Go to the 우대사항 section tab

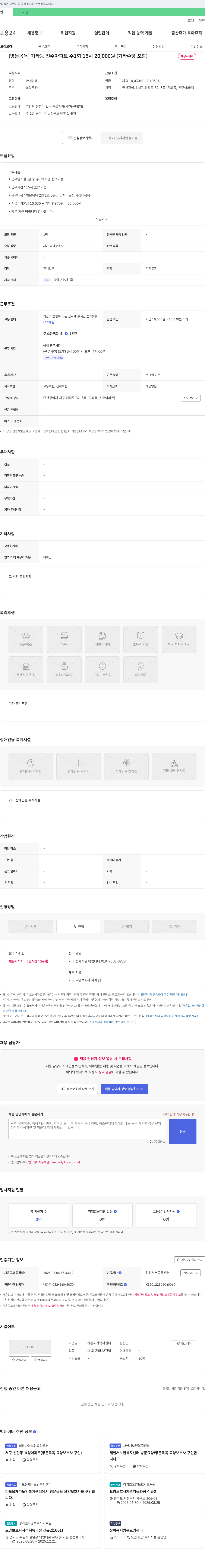[82, 46]
